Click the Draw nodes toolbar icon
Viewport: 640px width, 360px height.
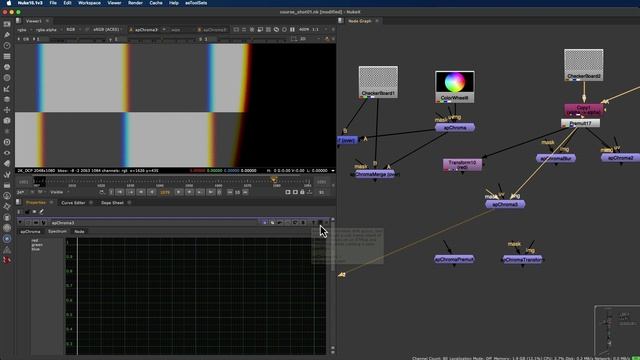click(x=7, y=35)
